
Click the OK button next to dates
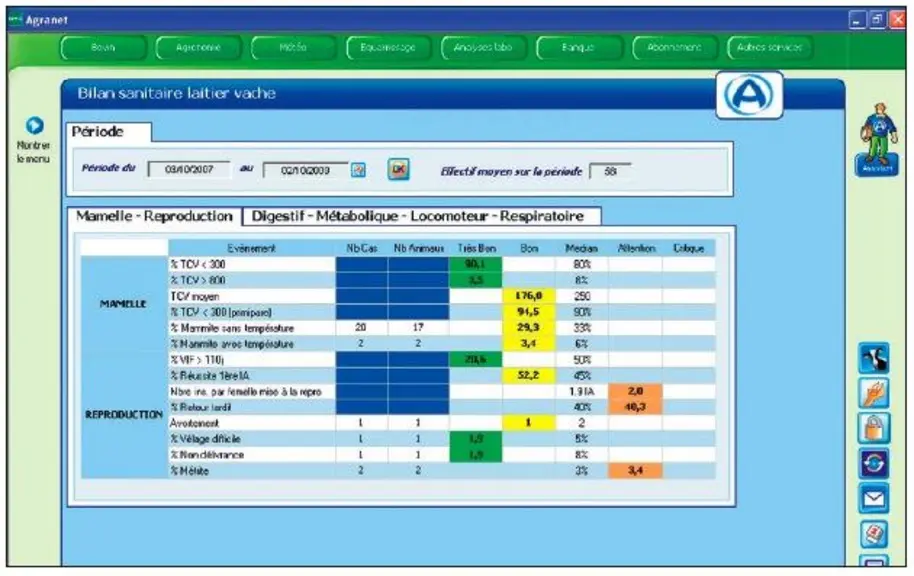point(399,169)
